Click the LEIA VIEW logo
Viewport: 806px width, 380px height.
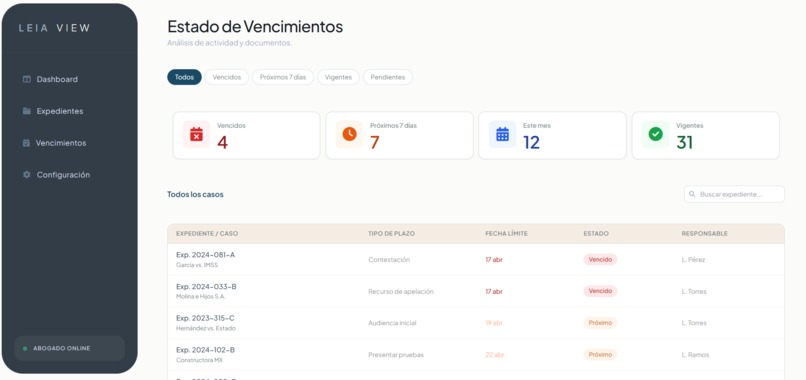tap(54, 28)
